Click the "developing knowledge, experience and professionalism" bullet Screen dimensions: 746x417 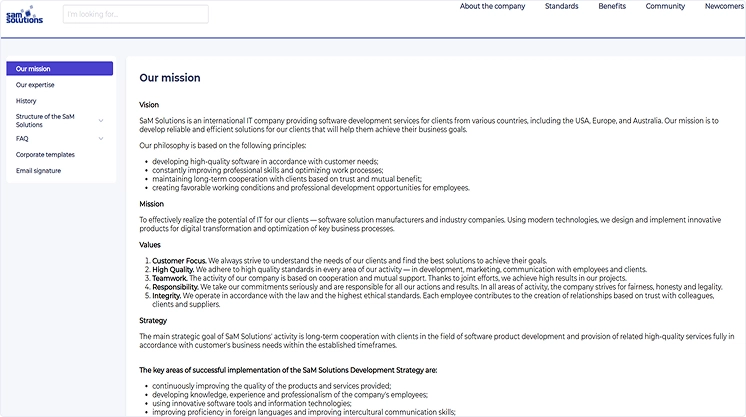[x=290, y=395]
